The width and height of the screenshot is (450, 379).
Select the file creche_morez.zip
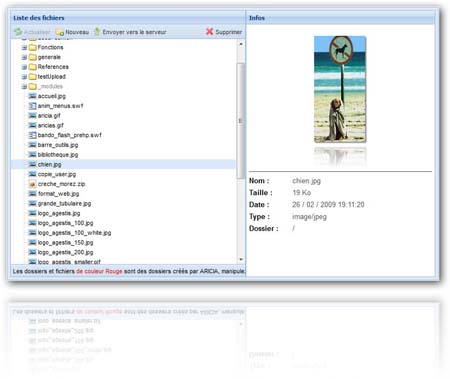tap(61, 184)
